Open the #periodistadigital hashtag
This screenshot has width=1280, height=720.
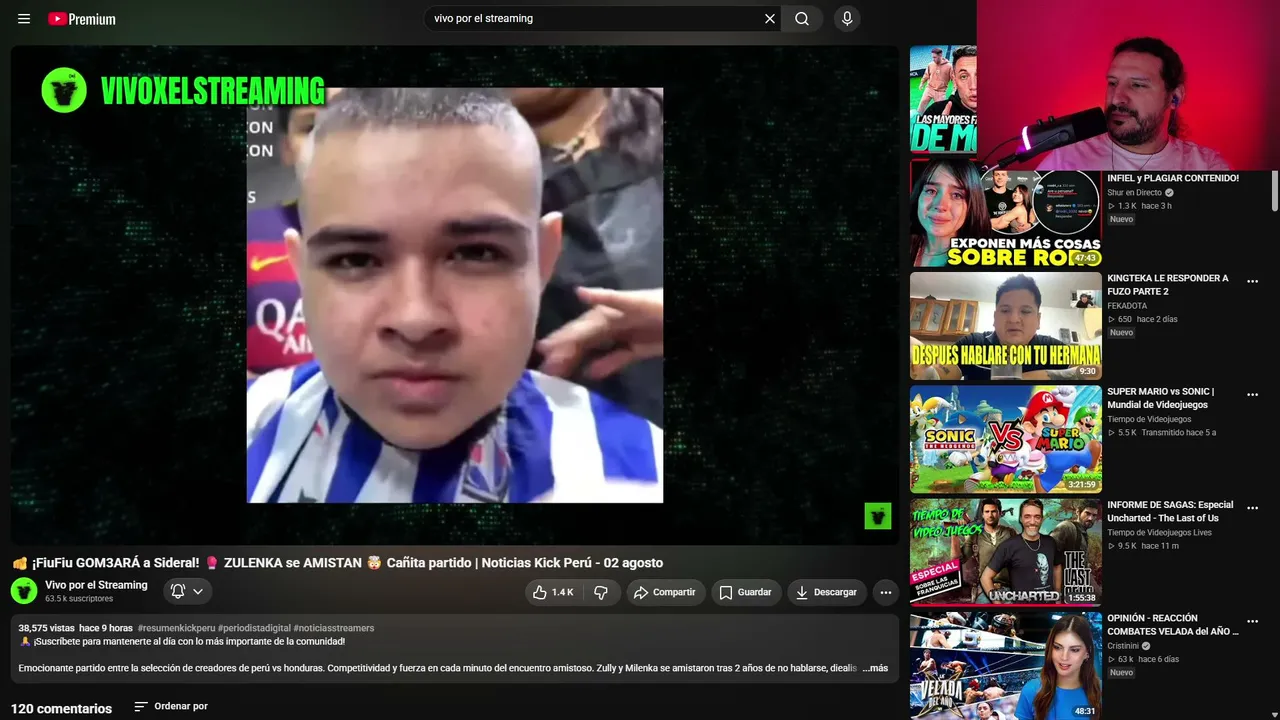pyautogui.click(x=254, y=628)
